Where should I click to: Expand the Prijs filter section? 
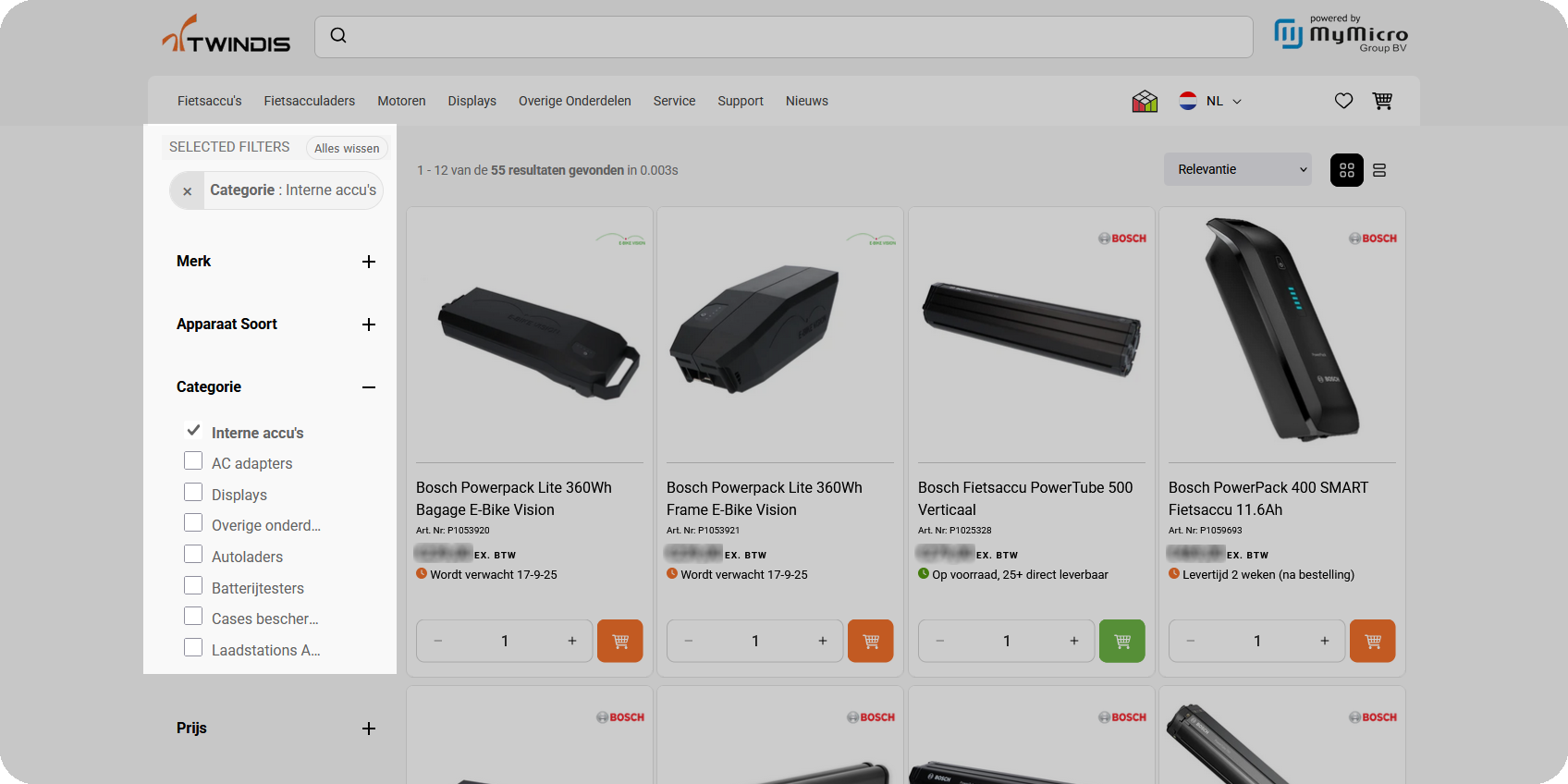pos(369,729)
